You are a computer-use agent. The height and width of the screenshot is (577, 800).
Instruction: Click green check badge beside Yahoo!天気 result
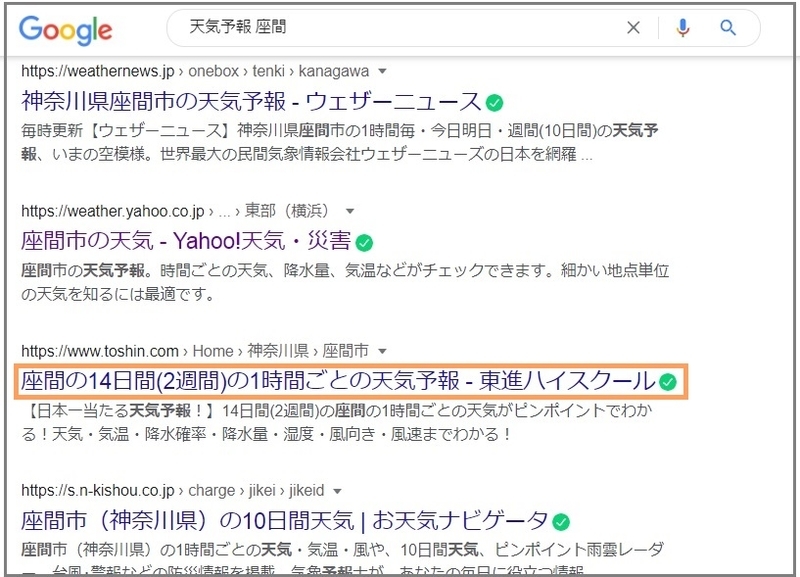(x=364, y=243)
